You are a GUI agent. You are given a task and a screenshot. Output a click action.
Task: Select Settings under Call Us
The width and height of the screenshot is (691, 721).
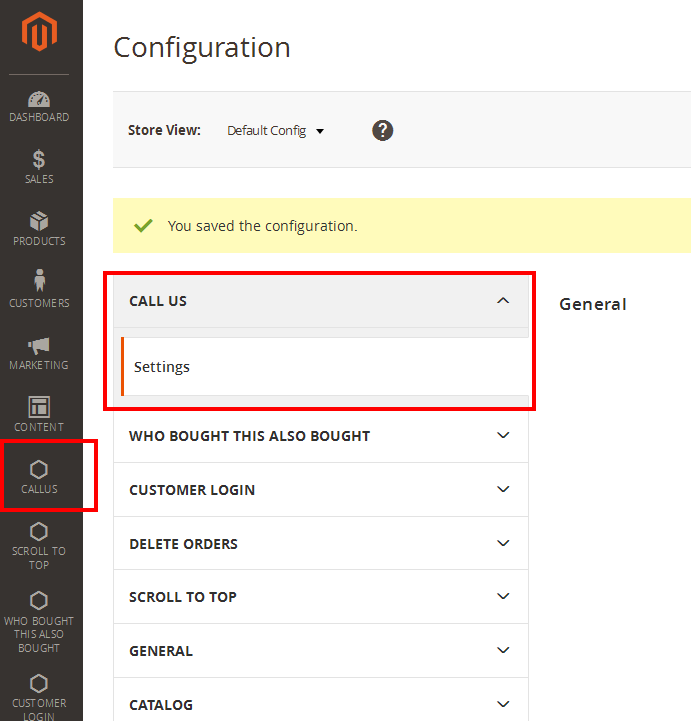pos(162,367)
